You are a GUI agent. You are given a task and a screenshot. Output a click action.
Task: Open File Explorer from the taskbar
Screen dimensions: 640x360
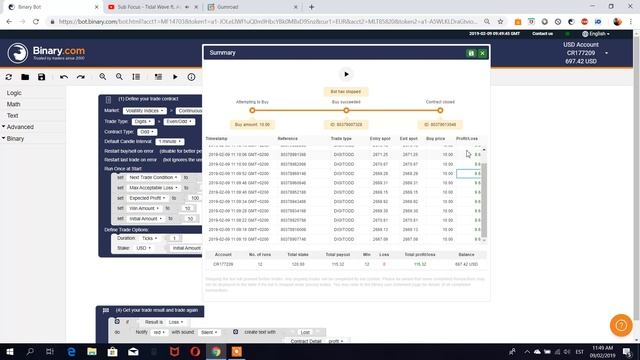tap(92, 351)
